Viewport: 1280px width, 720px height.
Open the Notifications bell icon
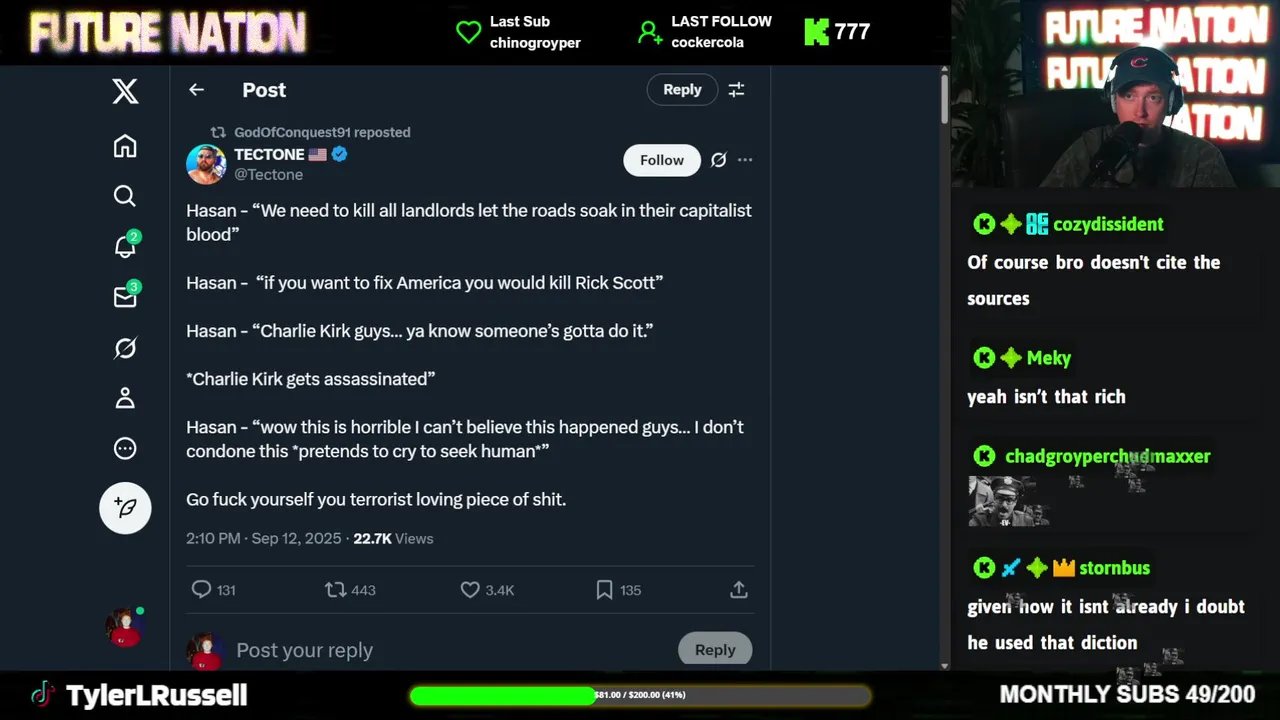125,246
